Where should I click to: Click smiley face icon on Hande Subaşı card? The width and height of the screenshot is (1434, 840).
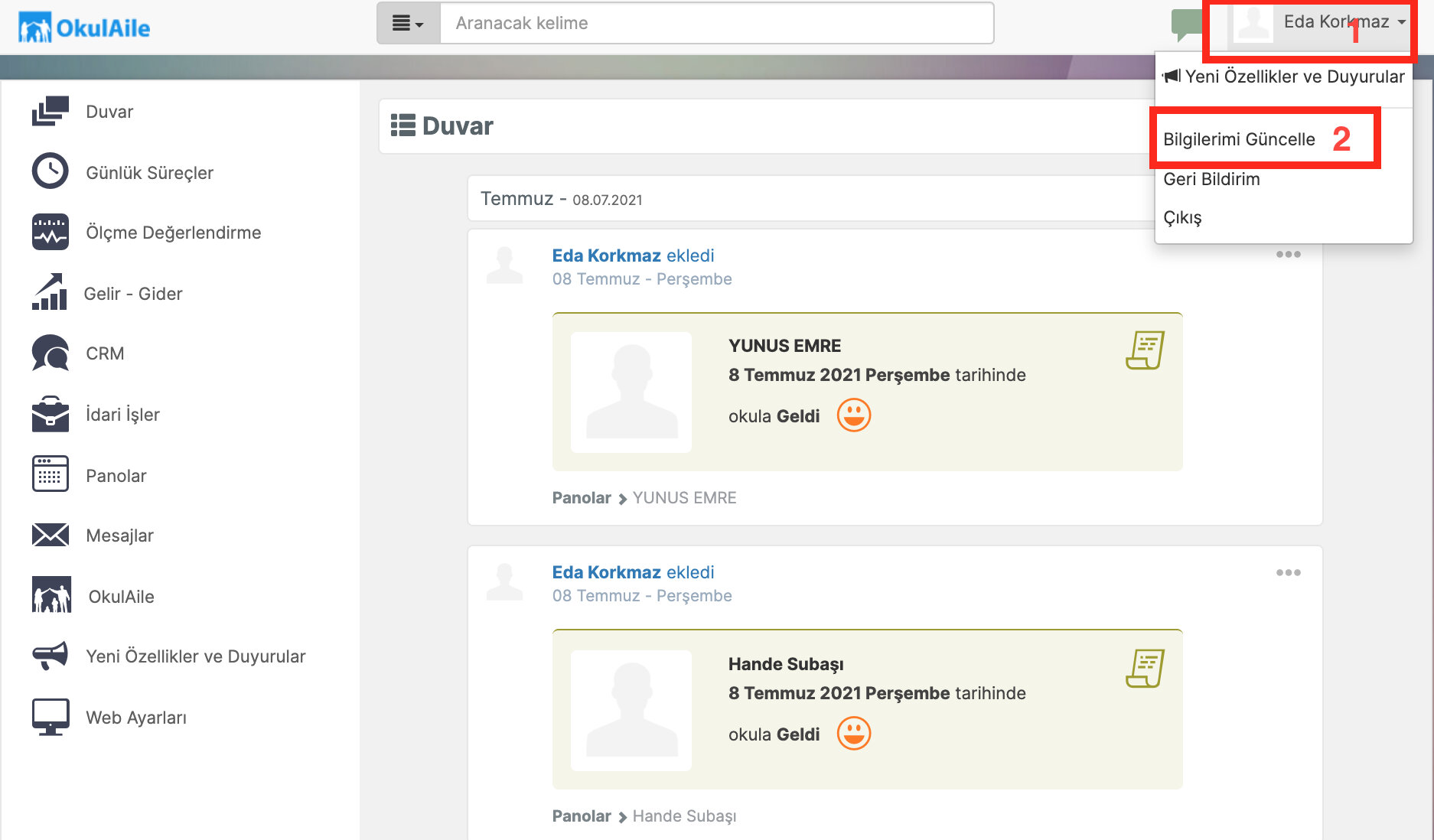coord(854,734)
